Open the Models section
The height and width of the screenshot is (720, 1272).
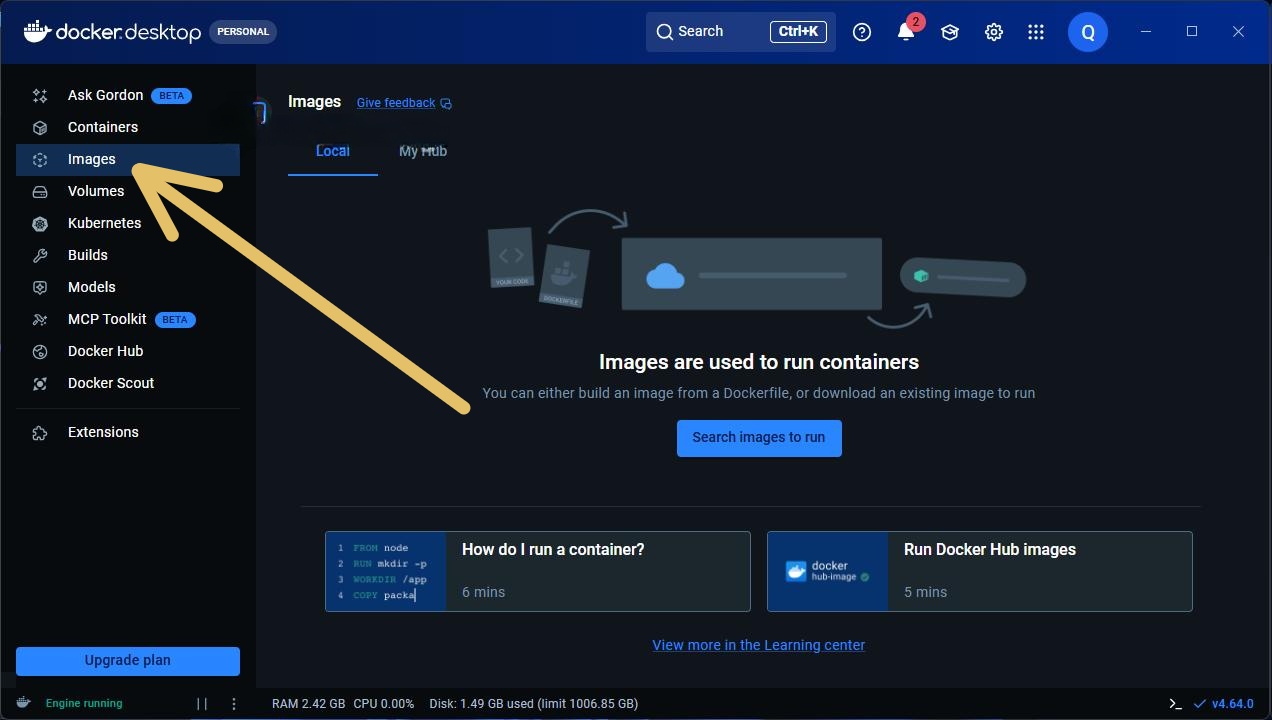click(x=128, y=288)
